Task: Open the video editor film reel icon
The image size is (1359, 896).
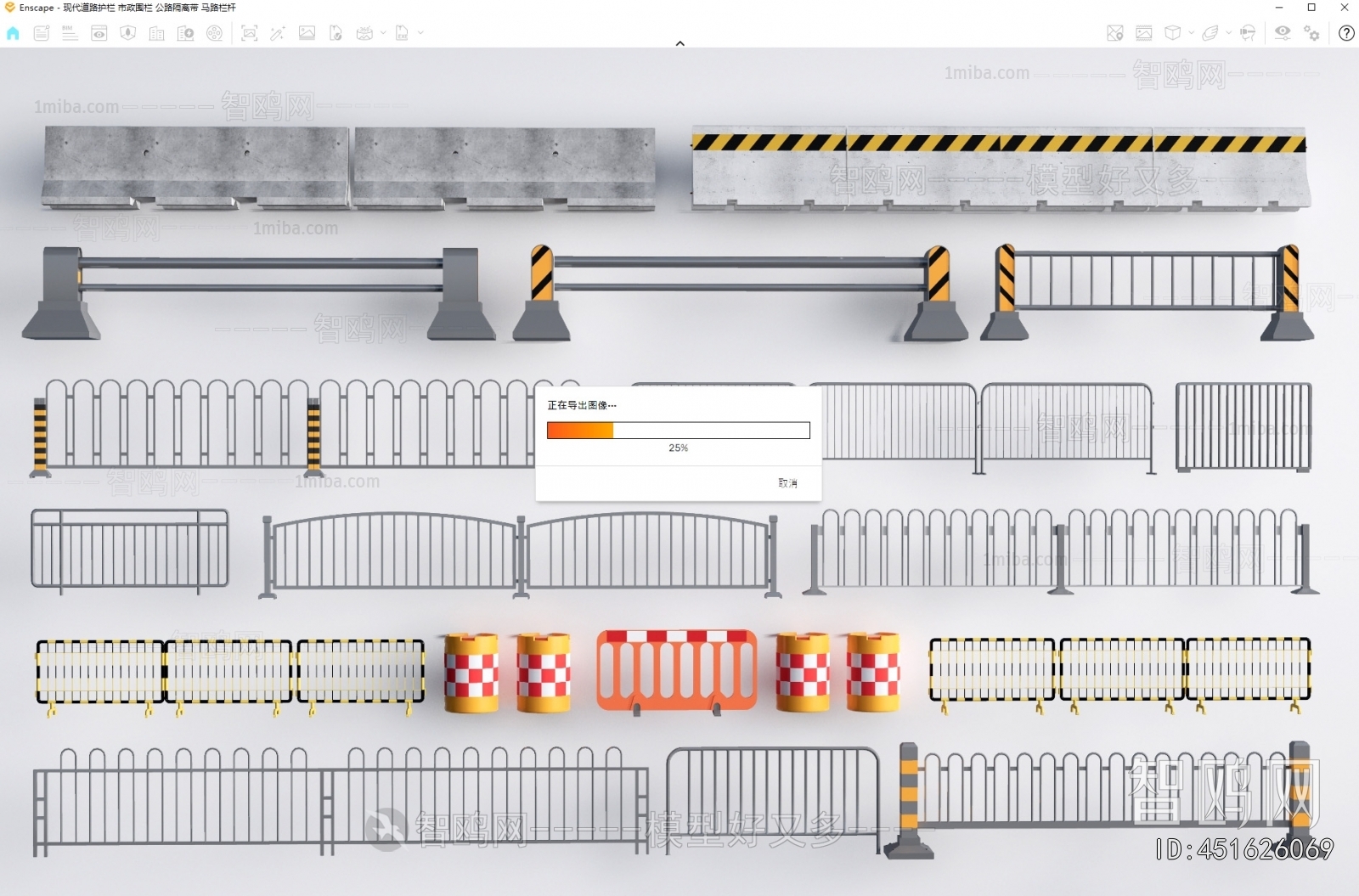Action: tap(215, 33)
